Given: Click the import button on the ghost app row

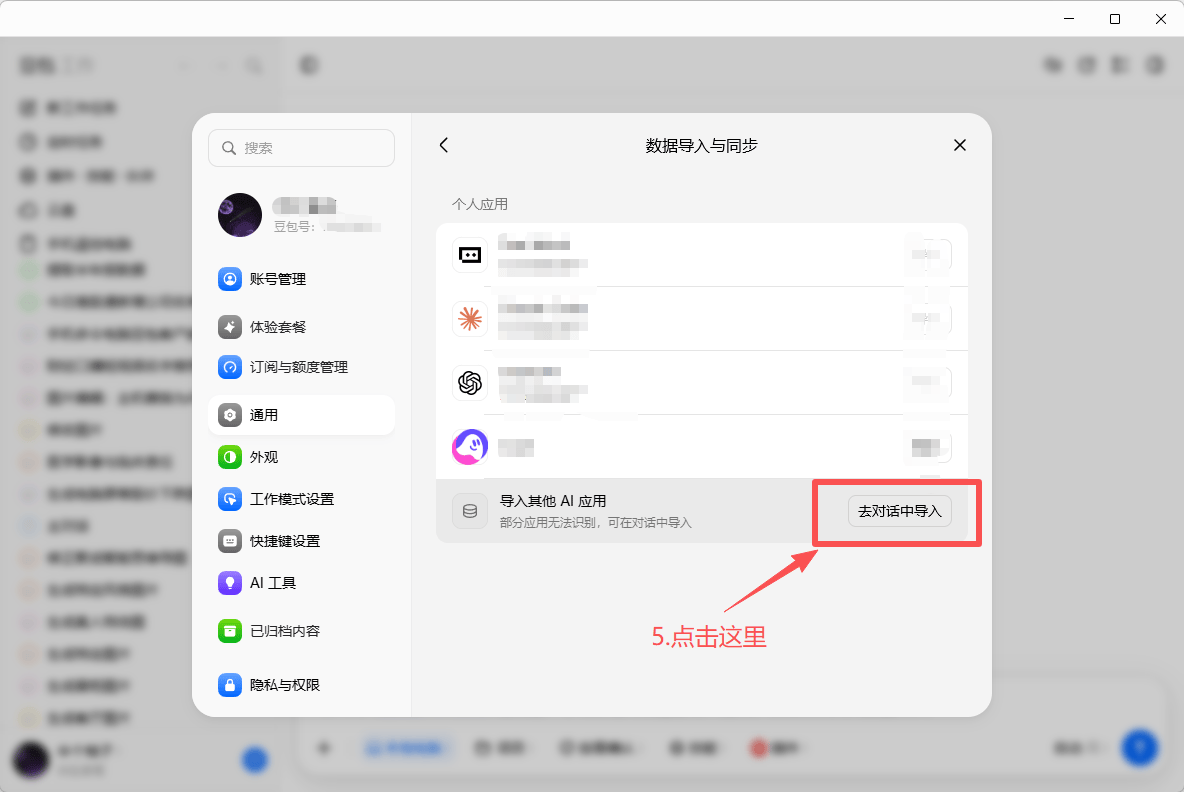Looking at the screenshot, I should [x=928, y=448].
